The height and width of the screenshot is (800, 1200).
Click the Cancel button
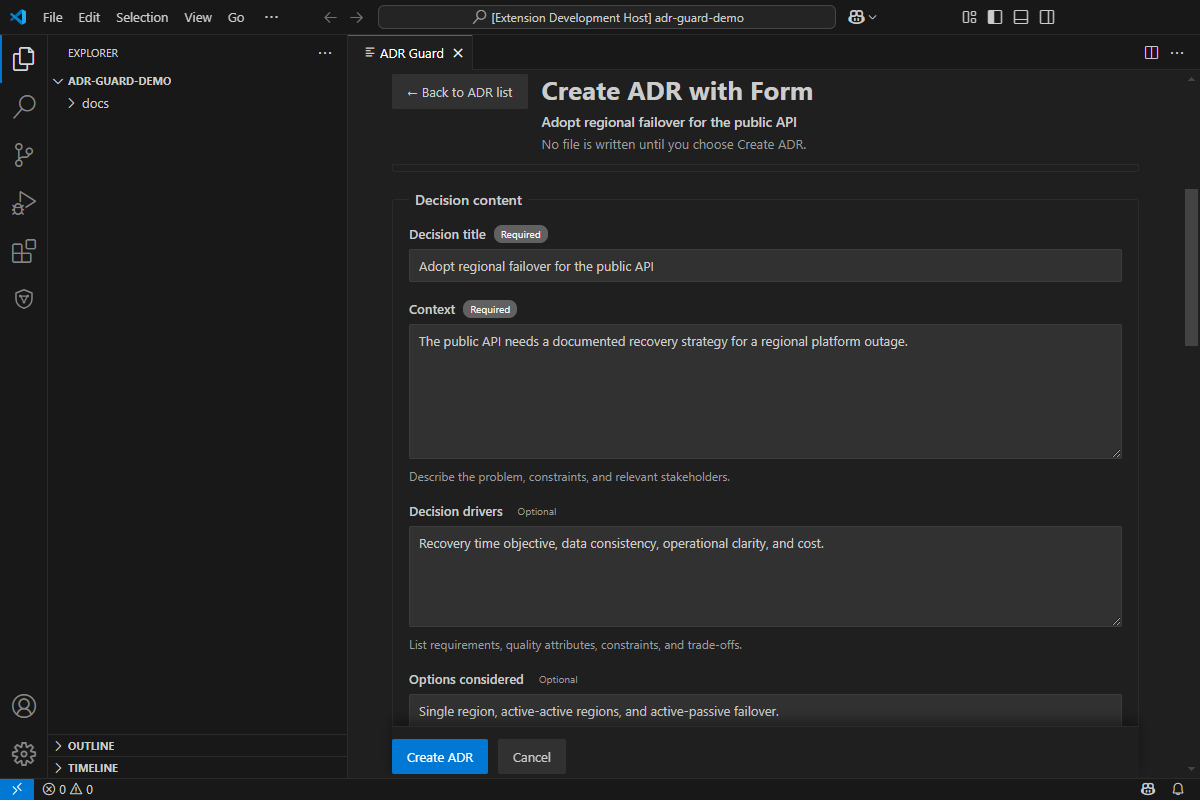(x=532, y=757)
